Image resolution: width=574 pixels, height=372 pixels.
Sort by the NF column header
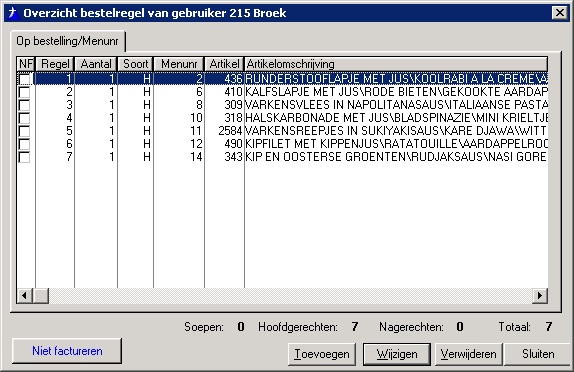pyautogui.click(x=26, y=64)
